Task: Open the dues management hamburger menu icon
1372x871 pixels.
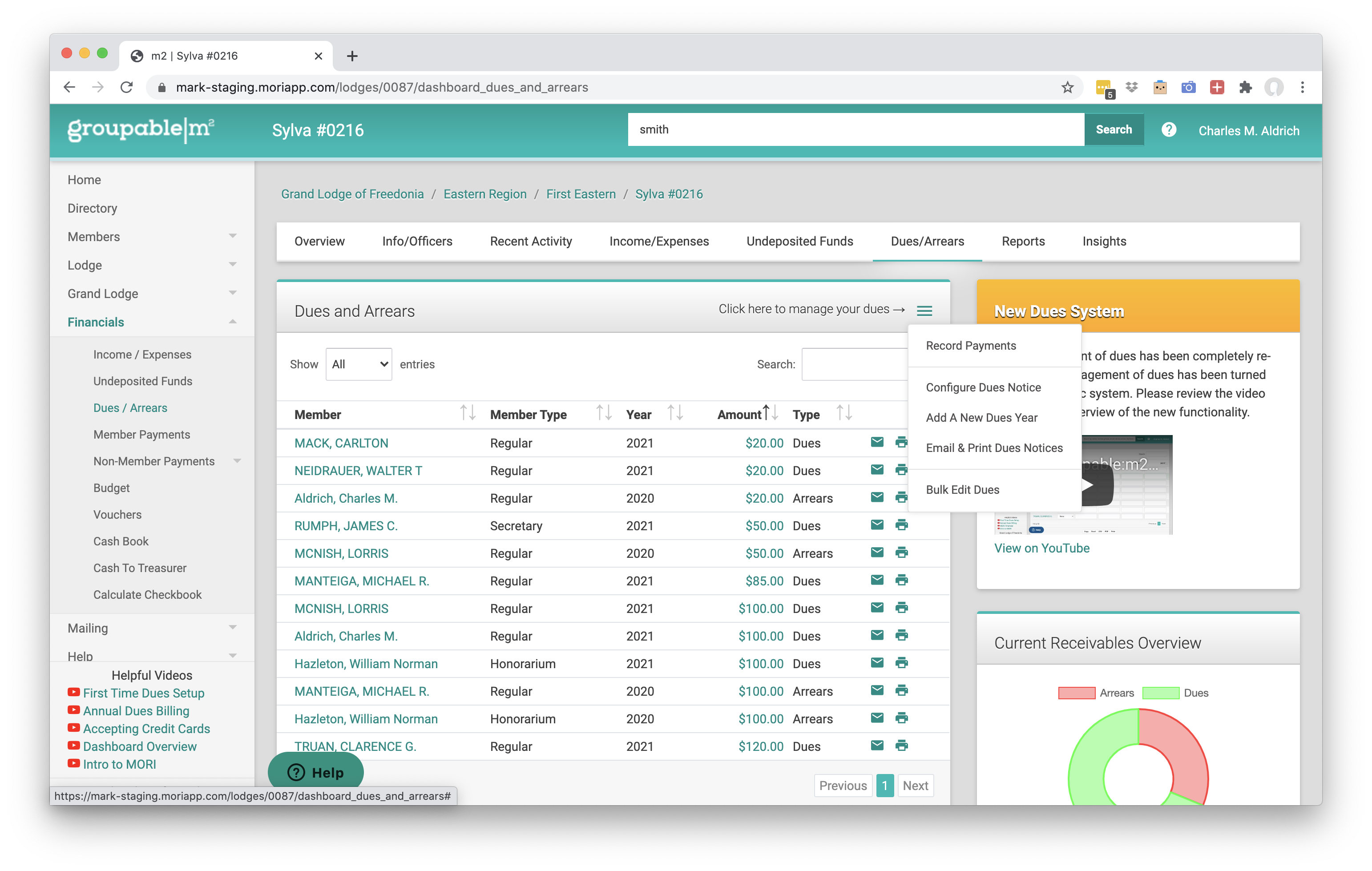Action: tap(924, 310)
